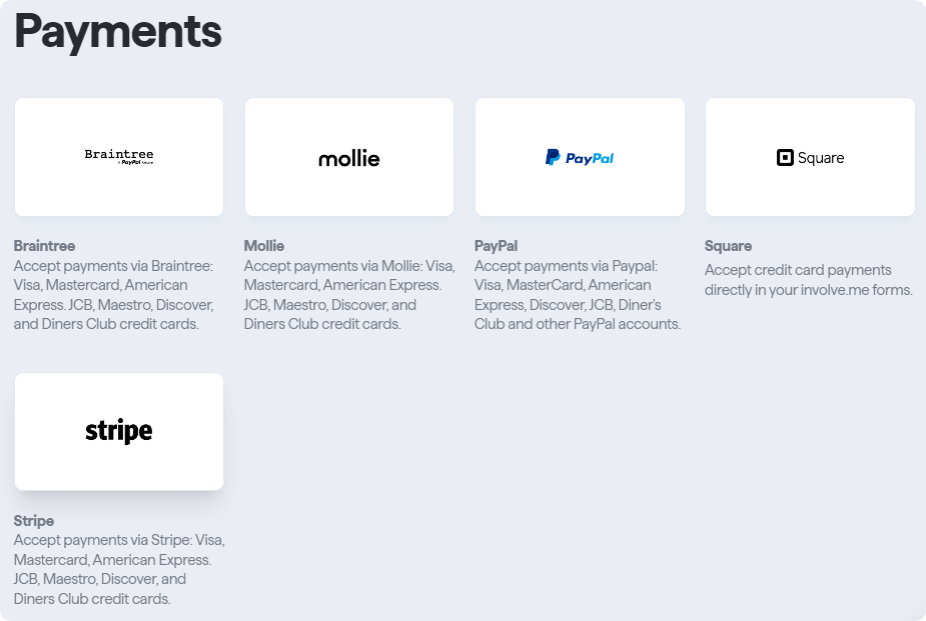The width and height of the screenshot is (926, 621).
Task: Select the Square title link
Action: click(728, 246)
